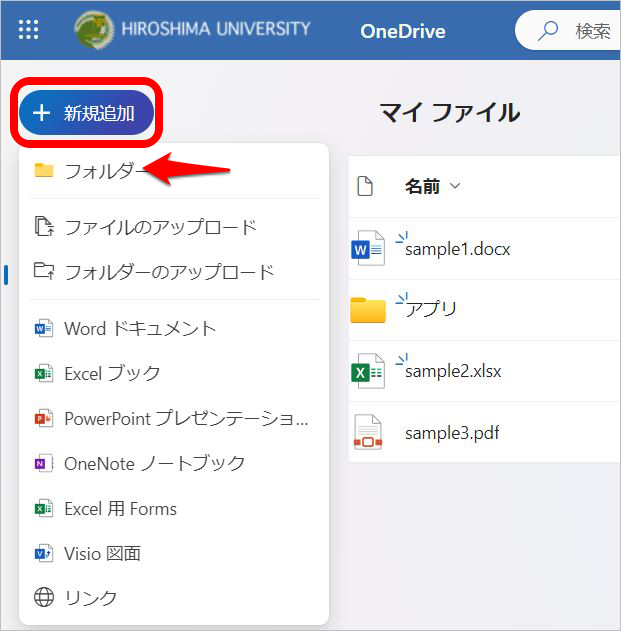Create a new Excel ブック
621x631 pixels.
coord(112,373)
